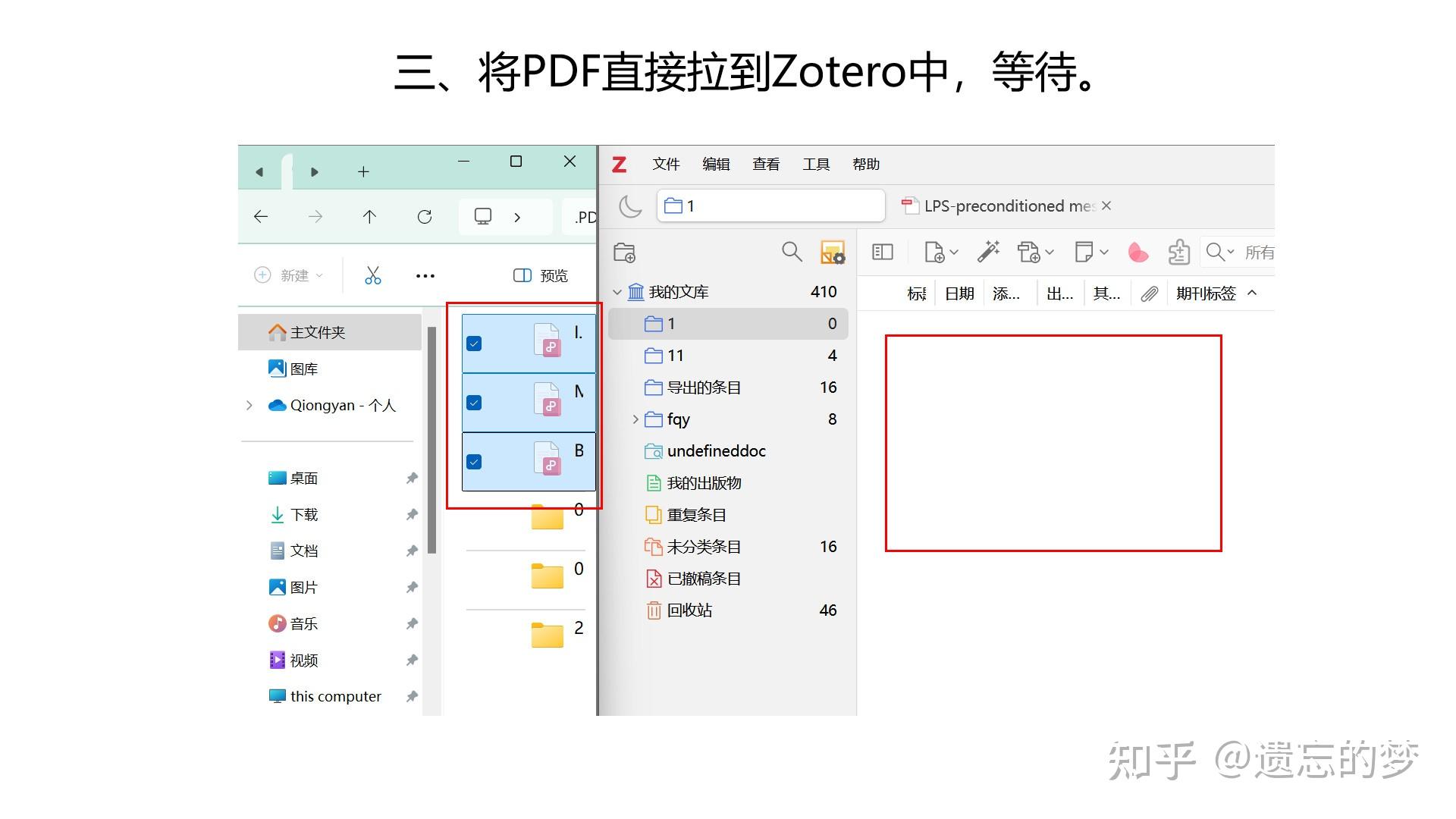Click the pink annotation color swatch in toolbar
This screenshot has height=819, width=1456.
pyautogui.click(x=1138, y=252)
